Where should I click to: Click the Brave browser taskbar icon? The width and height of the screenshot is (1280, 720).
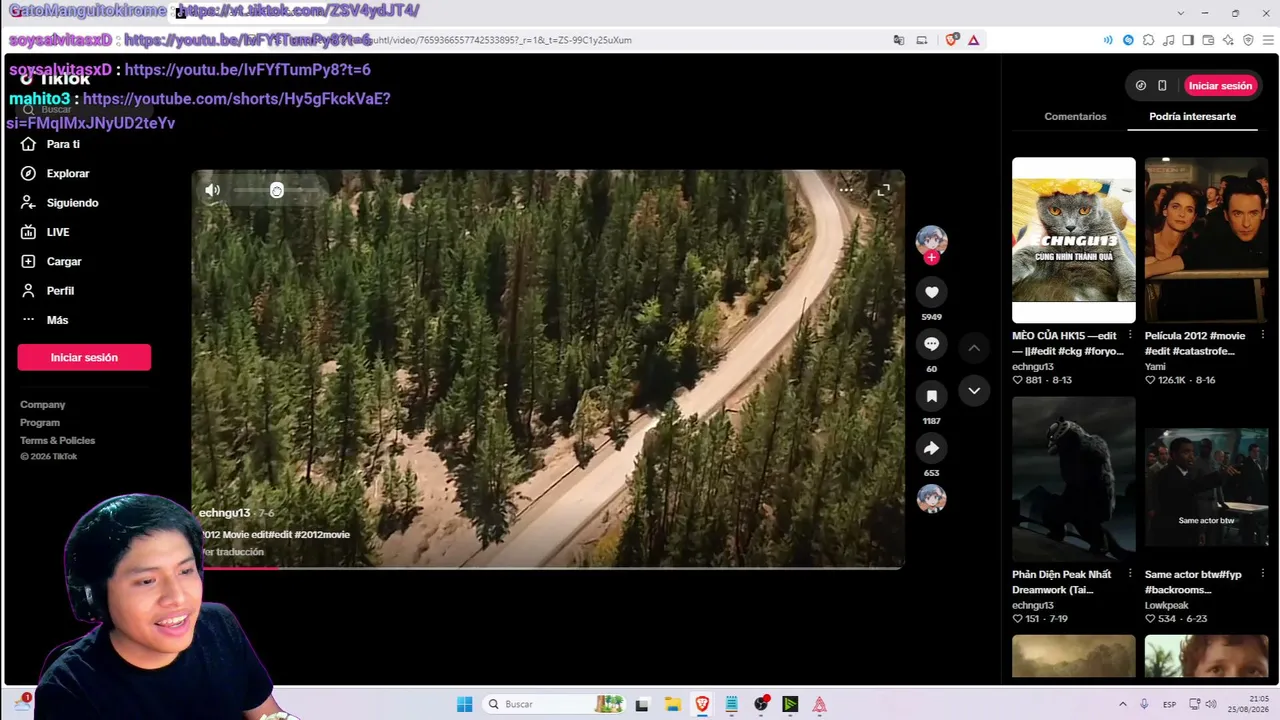702,704
